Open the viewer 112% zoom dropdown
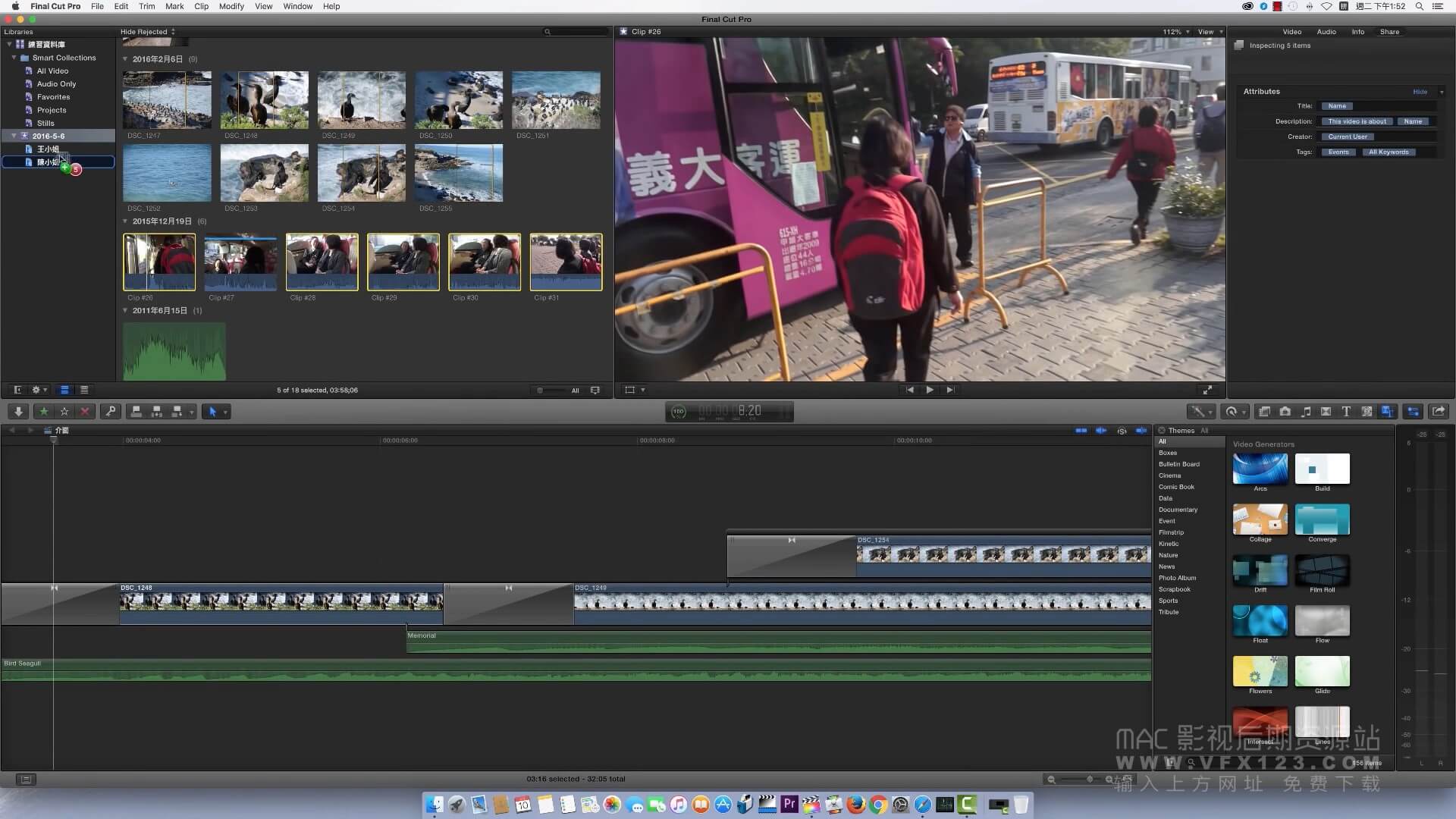This screenshot has width=1456, height=819. tap(1176, 32)
